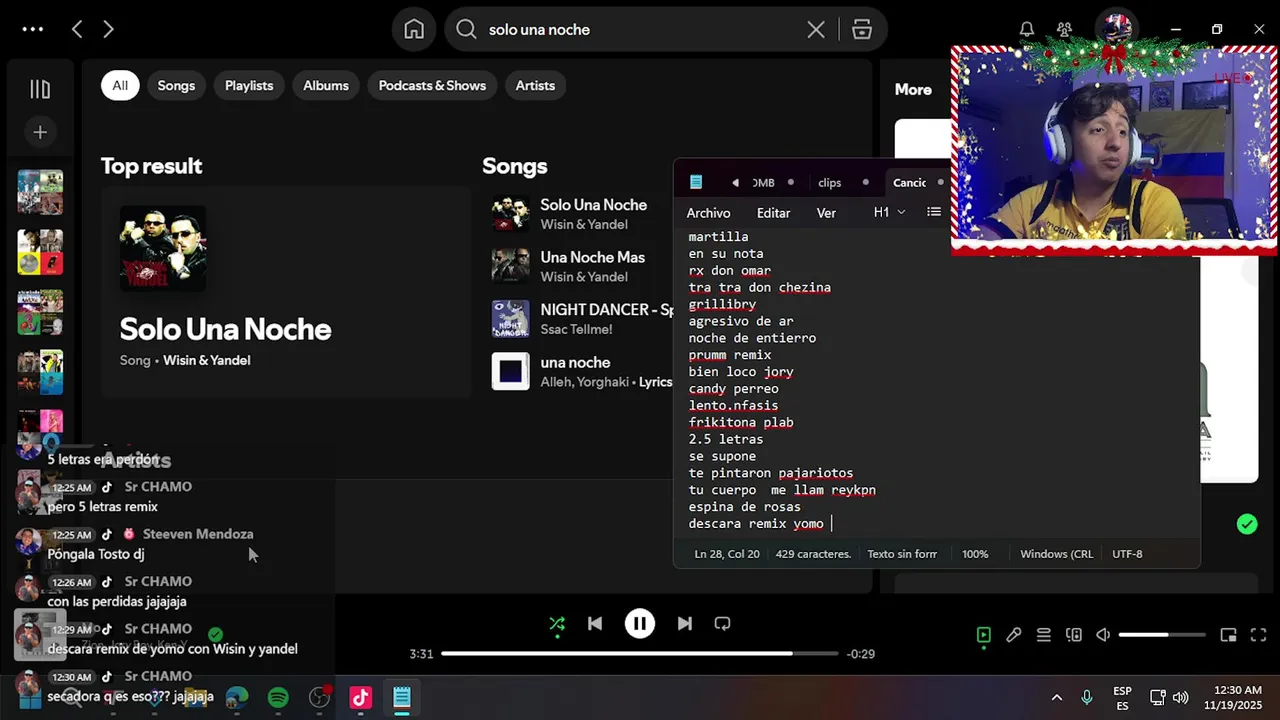Open the Spotify three-dot main menu
This screenshot has width=1280, height=720.
[33, 30]
